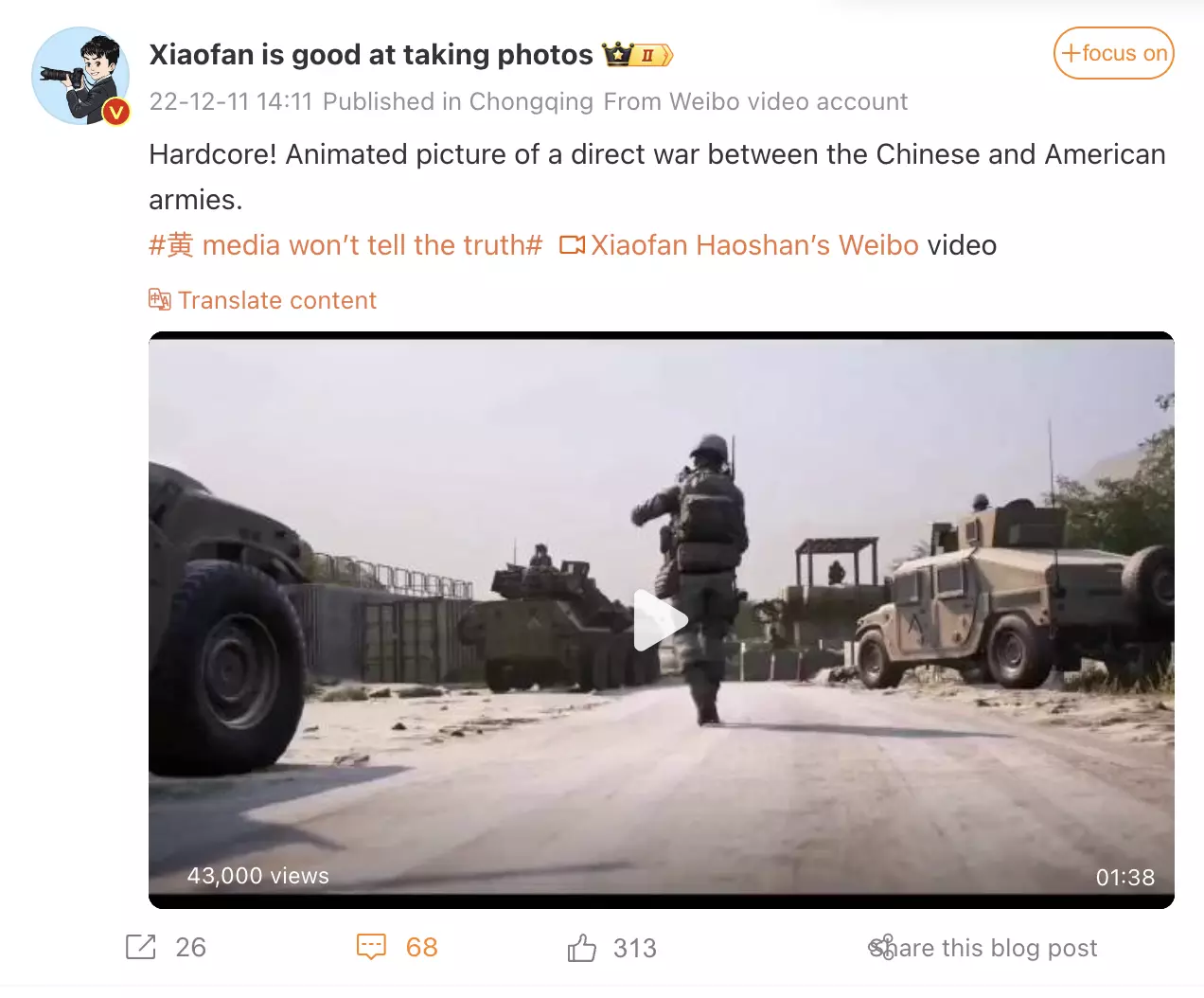Open Xiaofan is good at taking photos profile

pyautogui.click(x=371, y=55)
